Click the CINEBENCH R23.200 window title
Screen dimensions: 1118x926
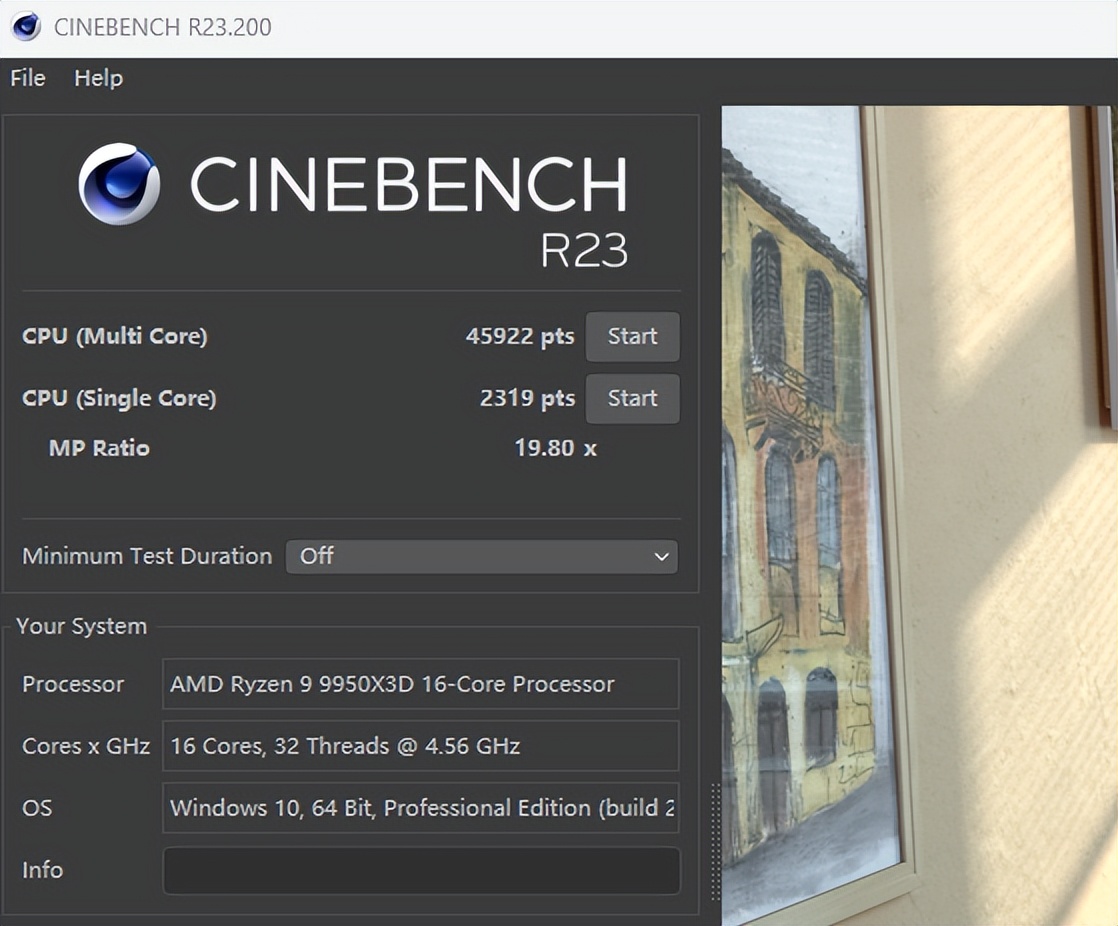(x=163, y=27)
